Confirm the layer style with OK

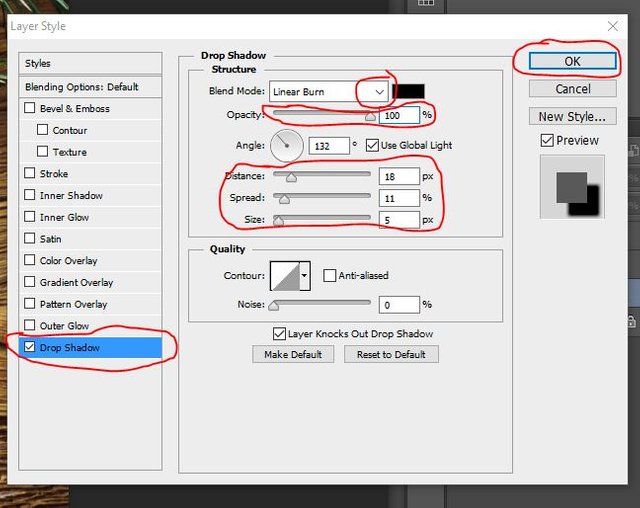point(572,61)
